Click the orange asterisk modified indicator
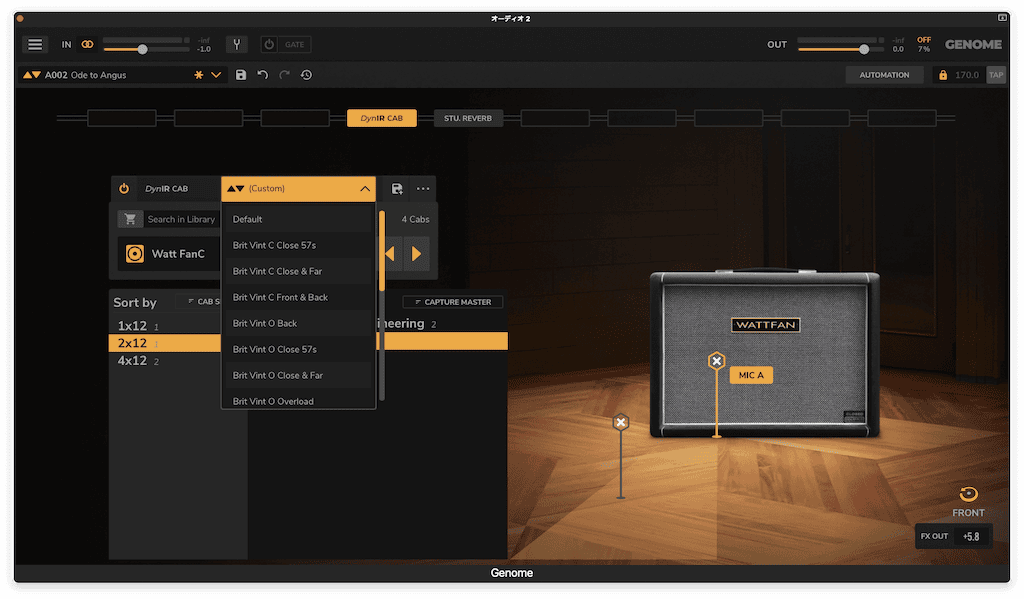The height and width of the screenshot is (599, 1024). pyautogui.click(x=199, y=75)
